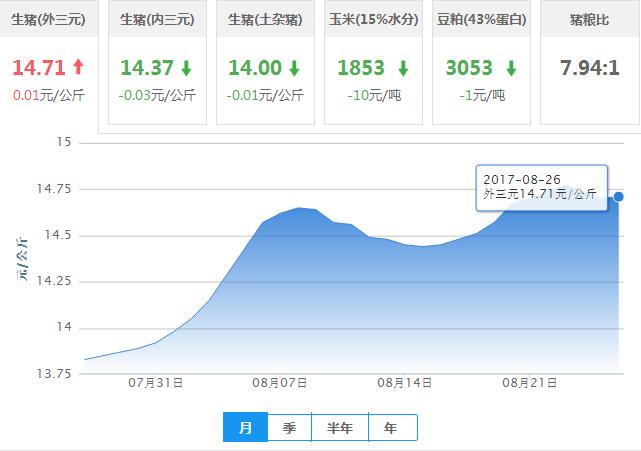Click the change text -10元/吨
The image size is (641, 451).
(374, 96)
